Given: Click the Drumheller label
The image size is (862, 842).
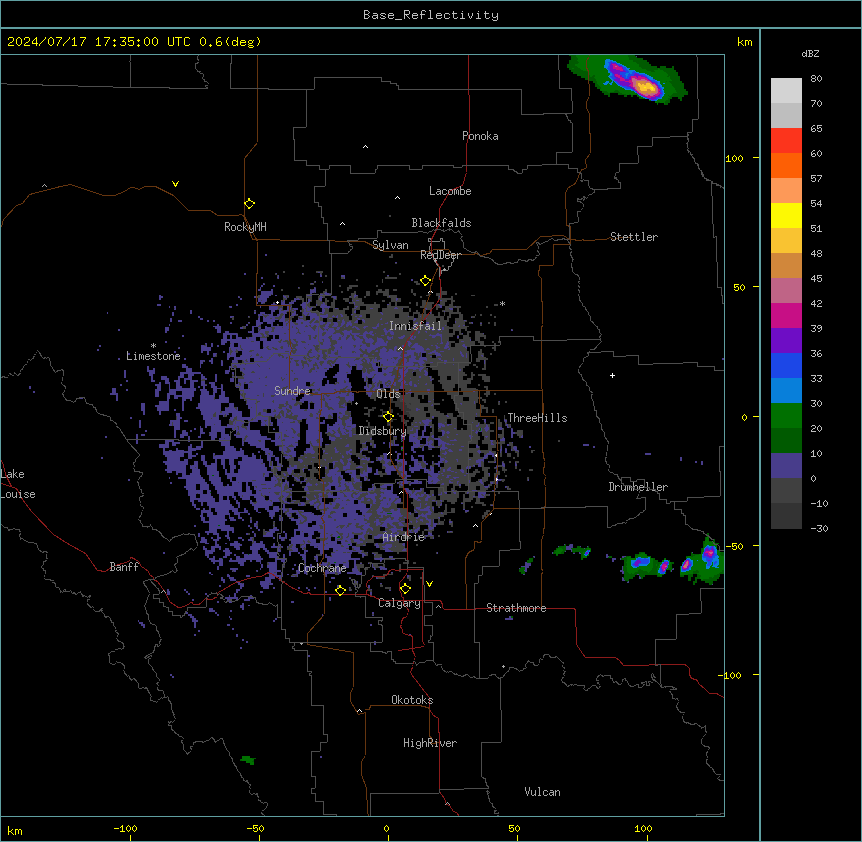Looking at the screenshot, I should [638, 487].
